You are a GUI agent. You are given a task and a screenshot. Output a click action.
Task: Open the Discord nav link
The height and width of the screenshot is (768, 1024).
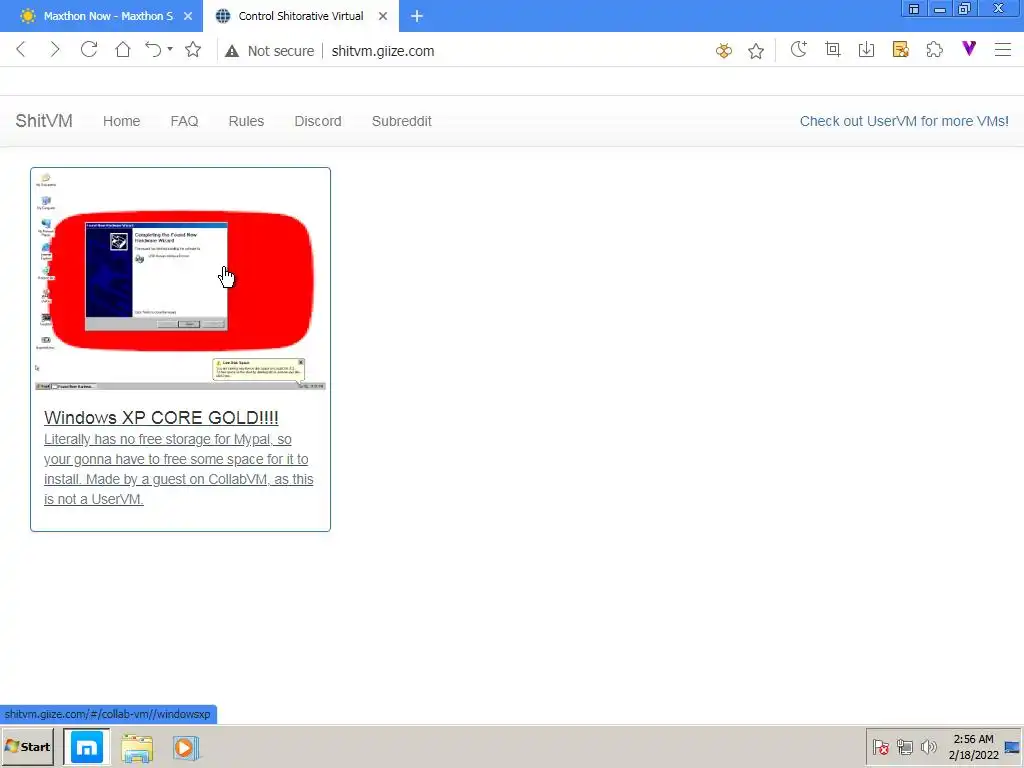coord(318,121)
